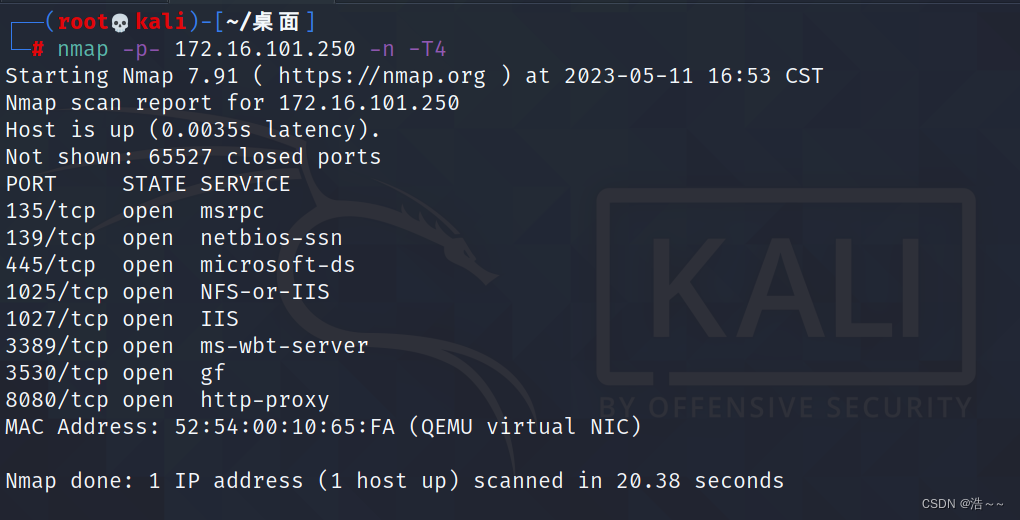Click the ms-wbt-server service text
The height and width of the screenshot is (520, 1020).
pos(284,346)
